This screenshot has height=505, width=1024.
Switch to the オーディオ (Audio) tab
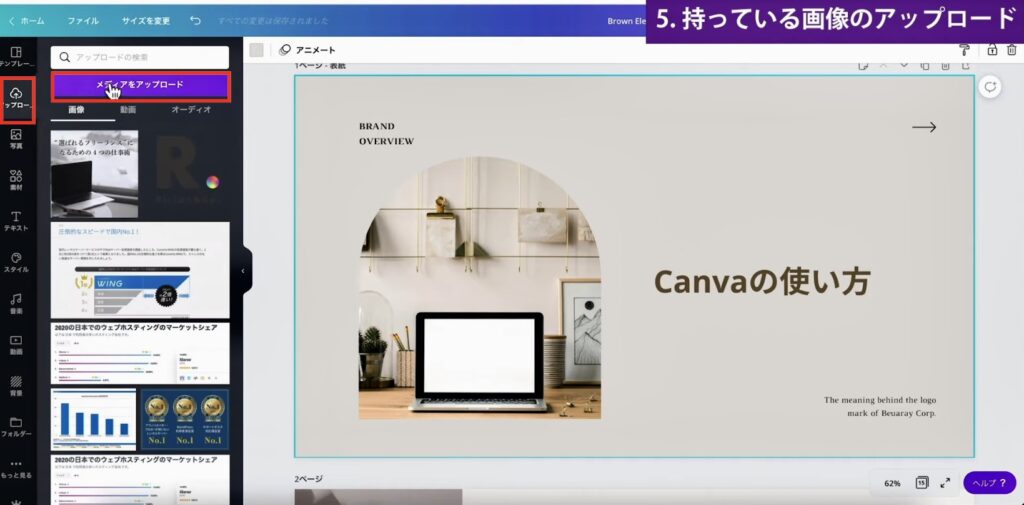(x=191, y=110)
